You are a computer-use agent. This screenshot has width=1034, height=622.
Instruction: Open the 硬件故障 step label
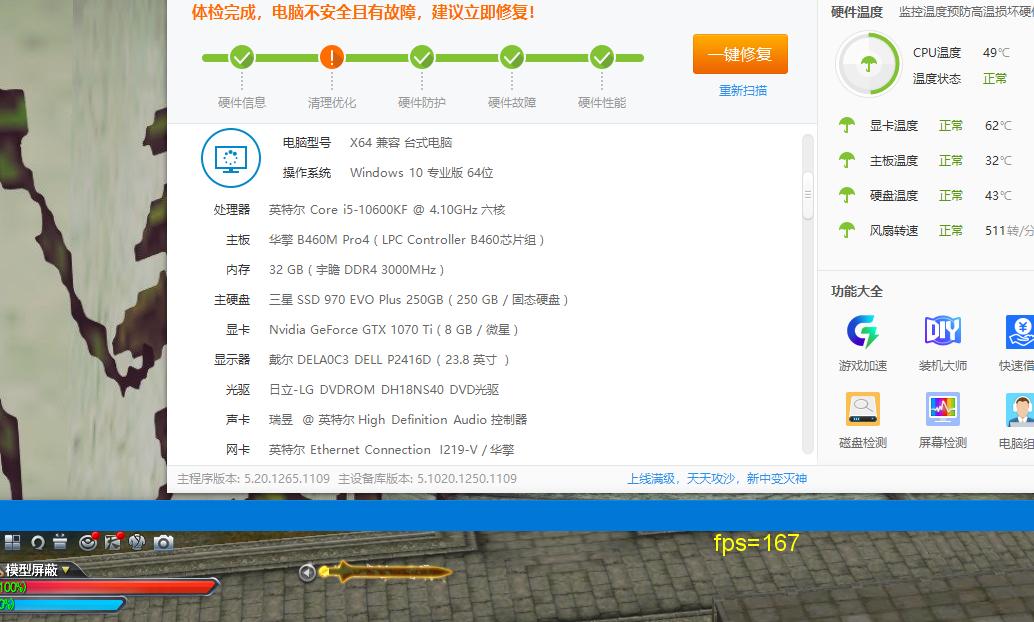tap(512, 102)
